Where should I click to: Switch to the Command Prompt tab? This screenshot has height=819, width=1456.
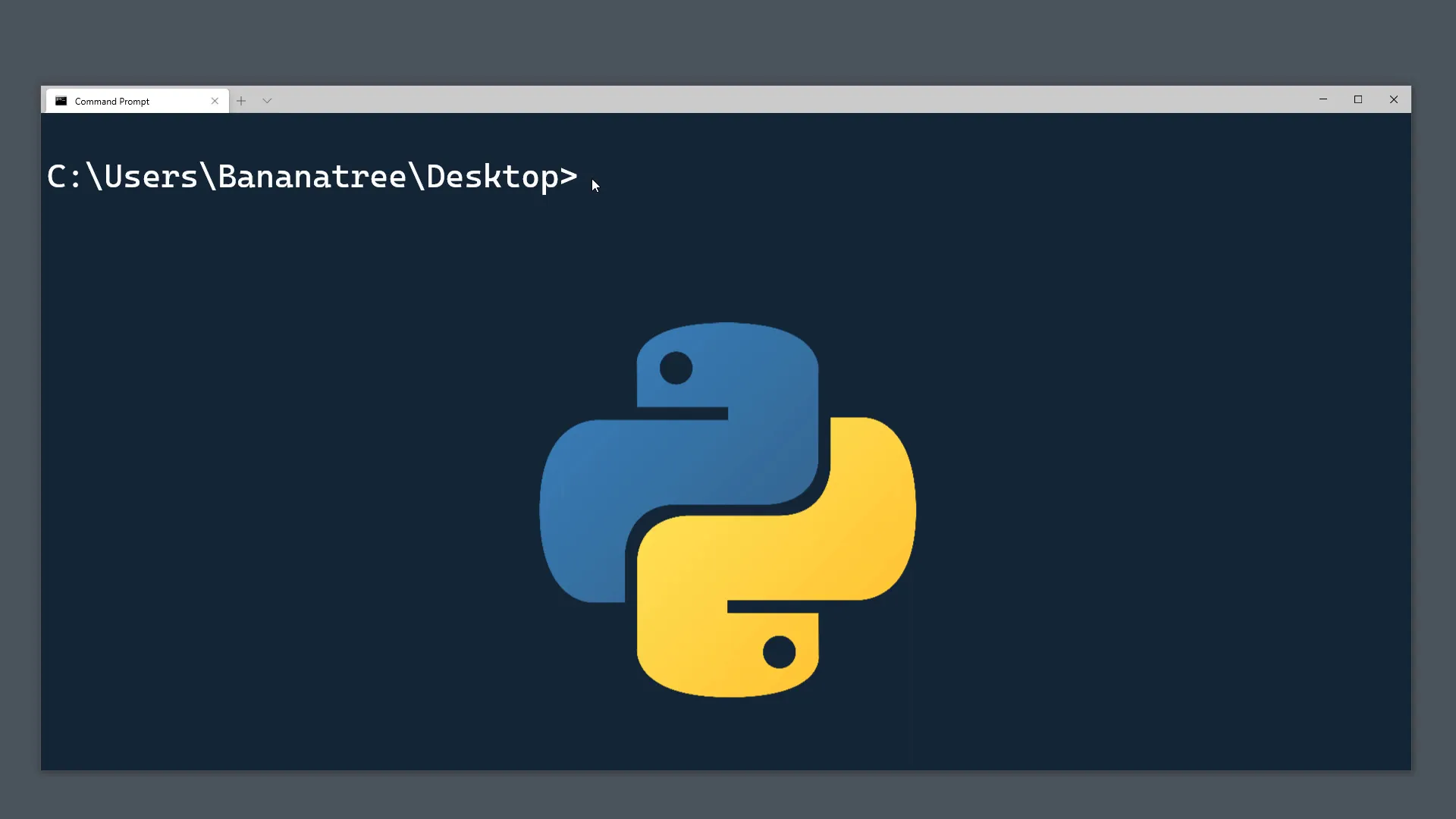121,100
